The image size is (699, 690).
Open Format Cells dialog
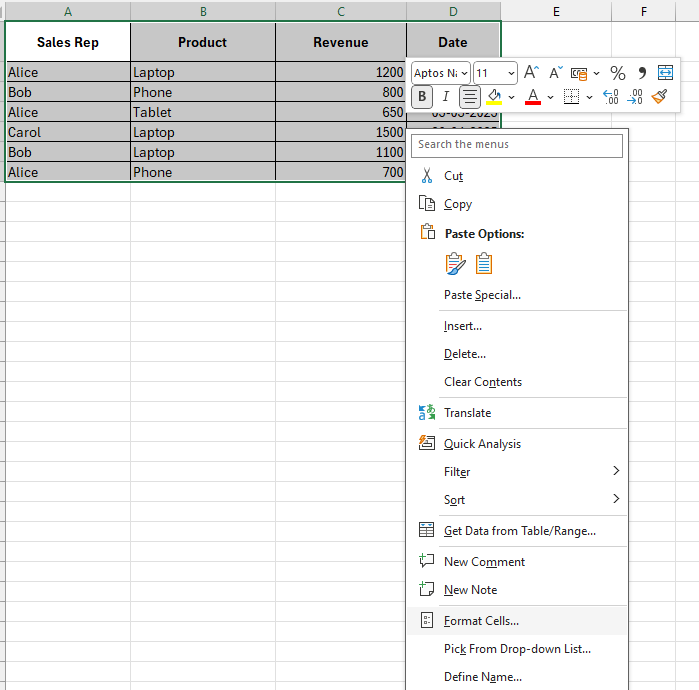tap(517, 621)
